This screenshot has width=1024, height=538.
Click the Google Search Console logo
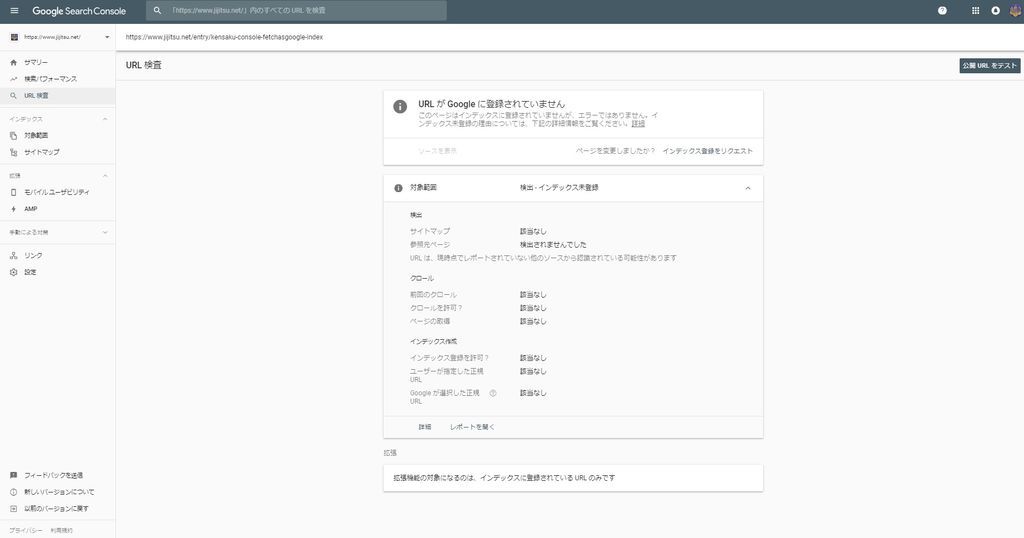[x=79, y=11]
